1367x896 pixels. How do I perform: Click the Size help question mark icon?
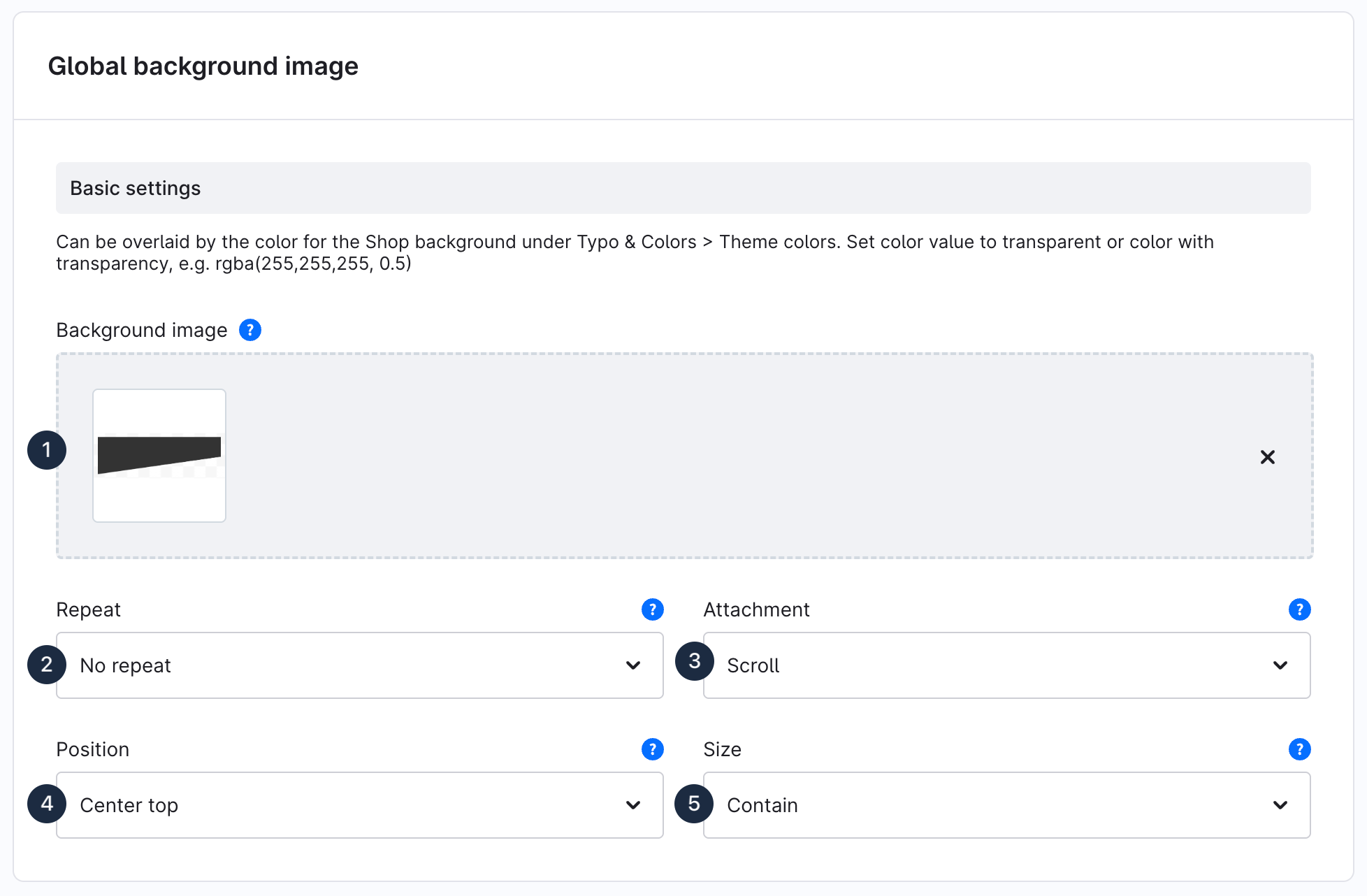pos(1299,749)
